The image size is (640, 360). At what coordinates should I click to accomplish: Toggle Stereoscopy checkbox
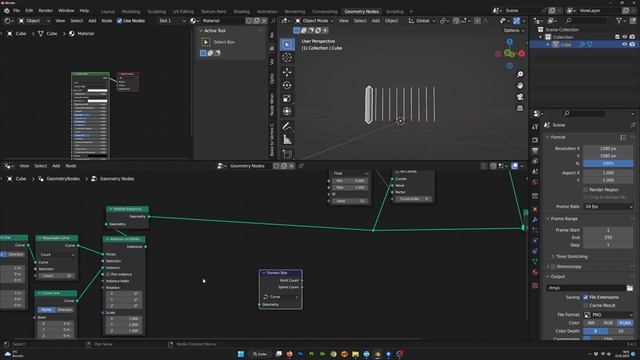[x=554, y=267]
